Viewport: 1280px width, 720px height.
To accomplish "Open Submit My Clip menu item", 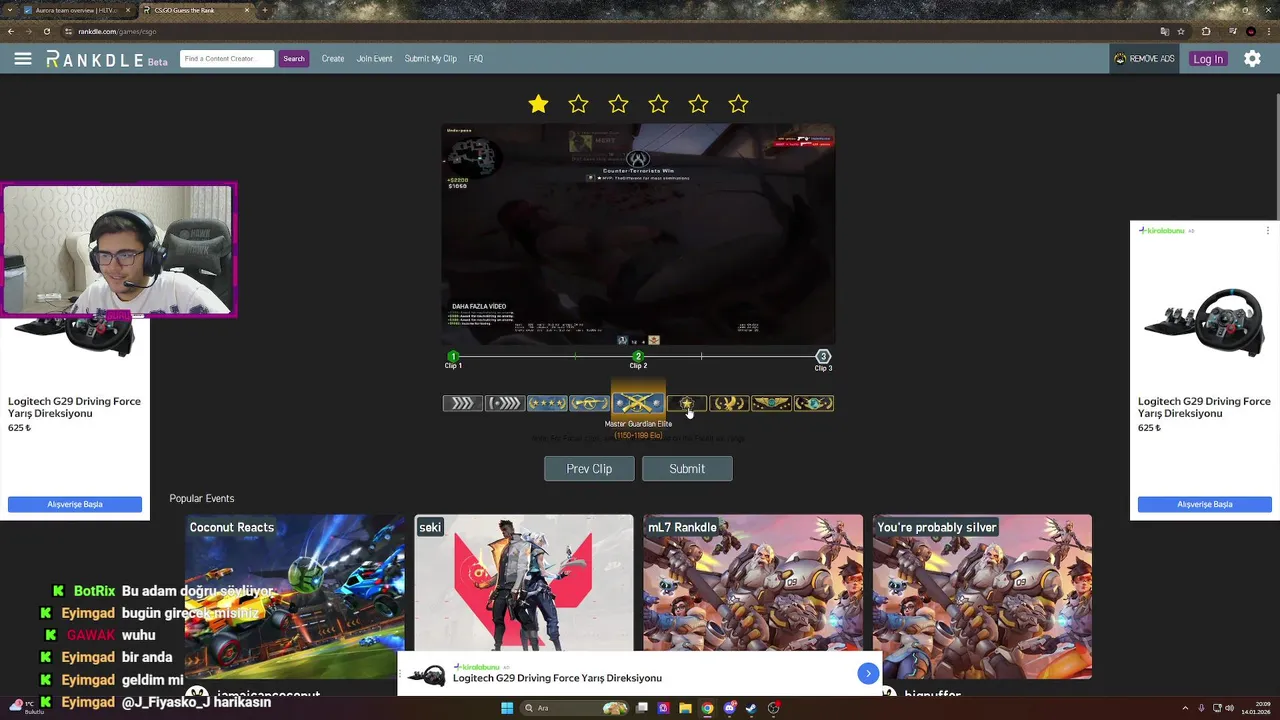I will (x=430, y=59).
